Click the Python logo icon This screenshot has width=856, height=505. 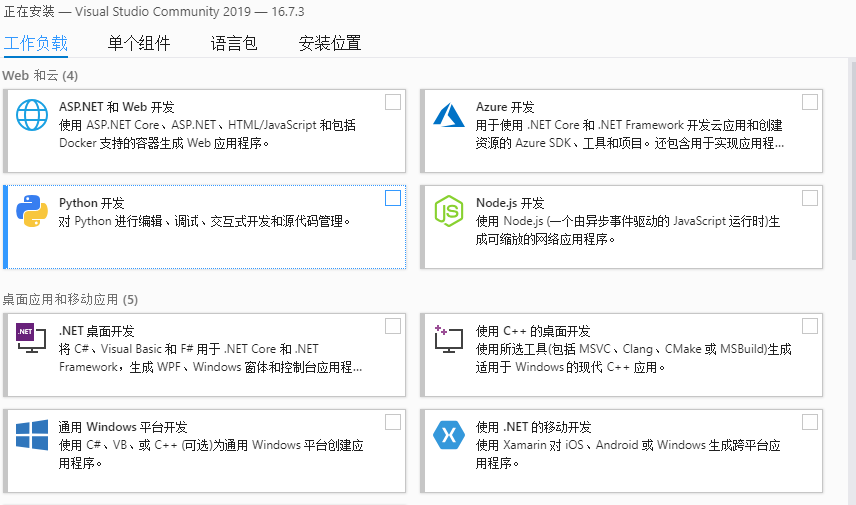(32, 211)
